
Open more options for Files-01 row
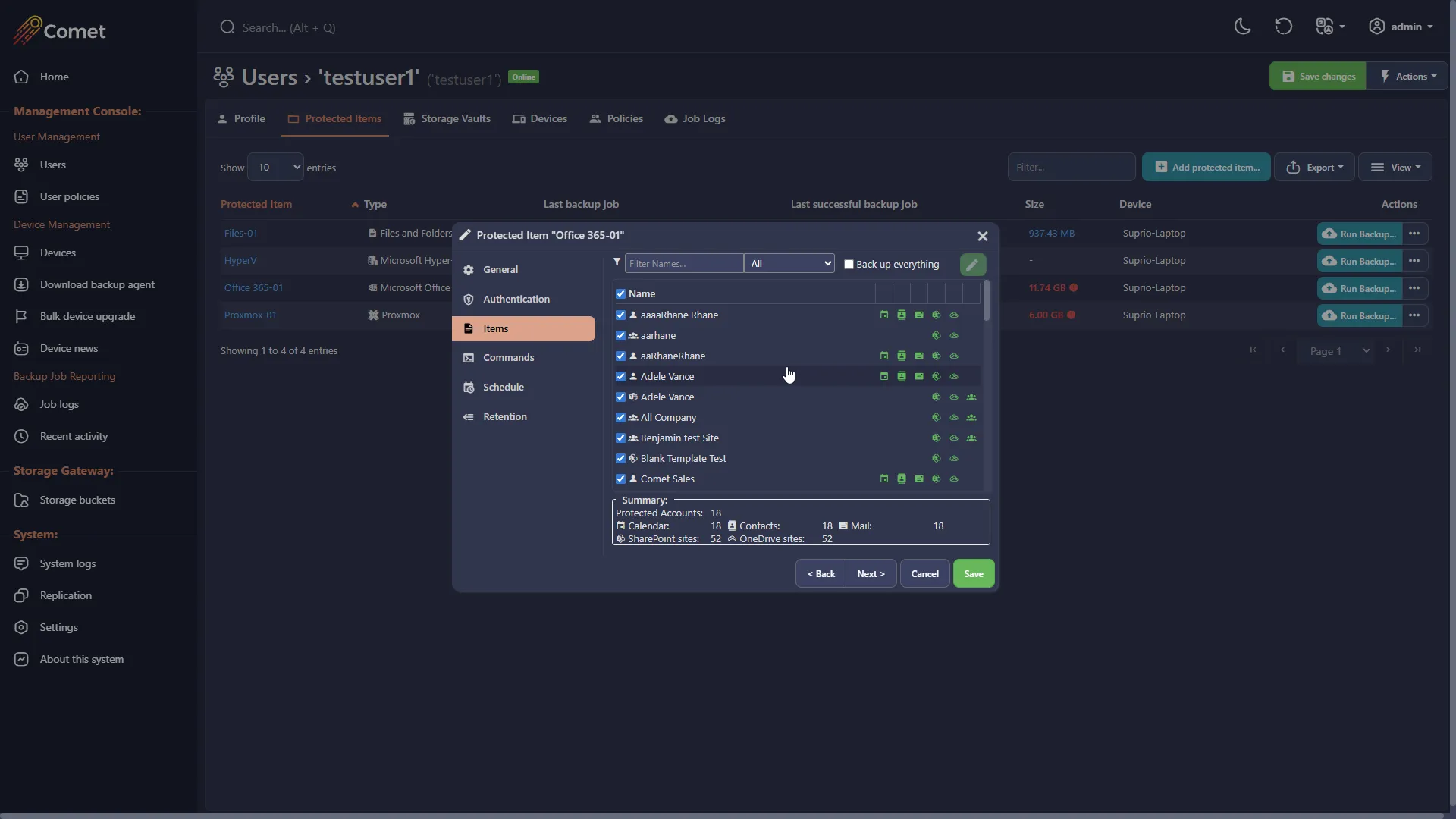coord(1415,234)
